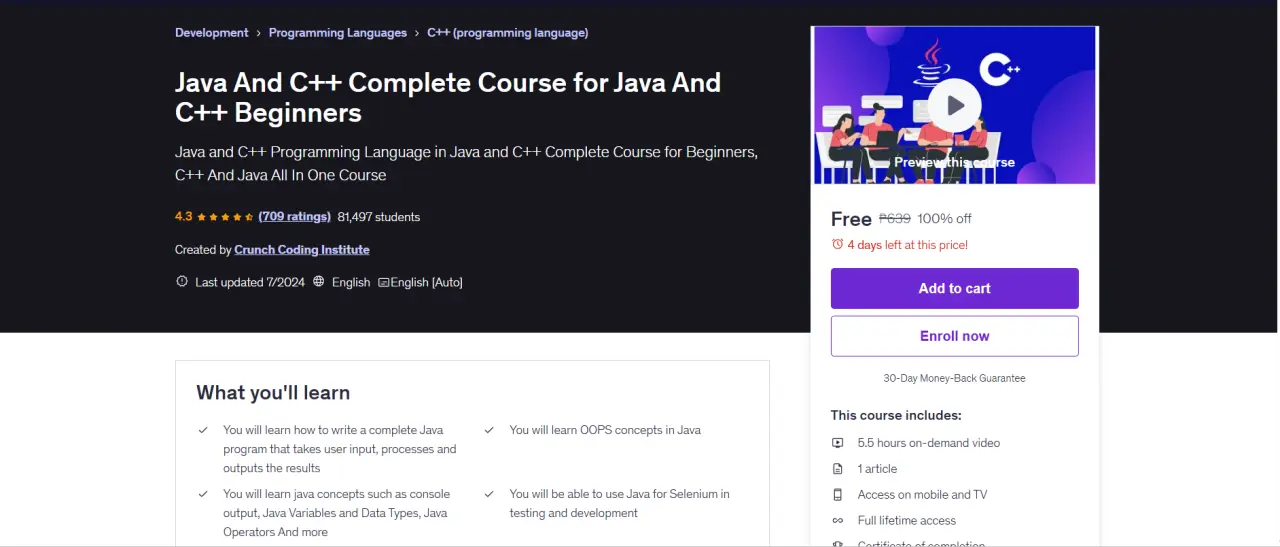Click checkmark beside OOPS concepts item
The height and width of the screenshot is (547, 1280).
[489, 430]
